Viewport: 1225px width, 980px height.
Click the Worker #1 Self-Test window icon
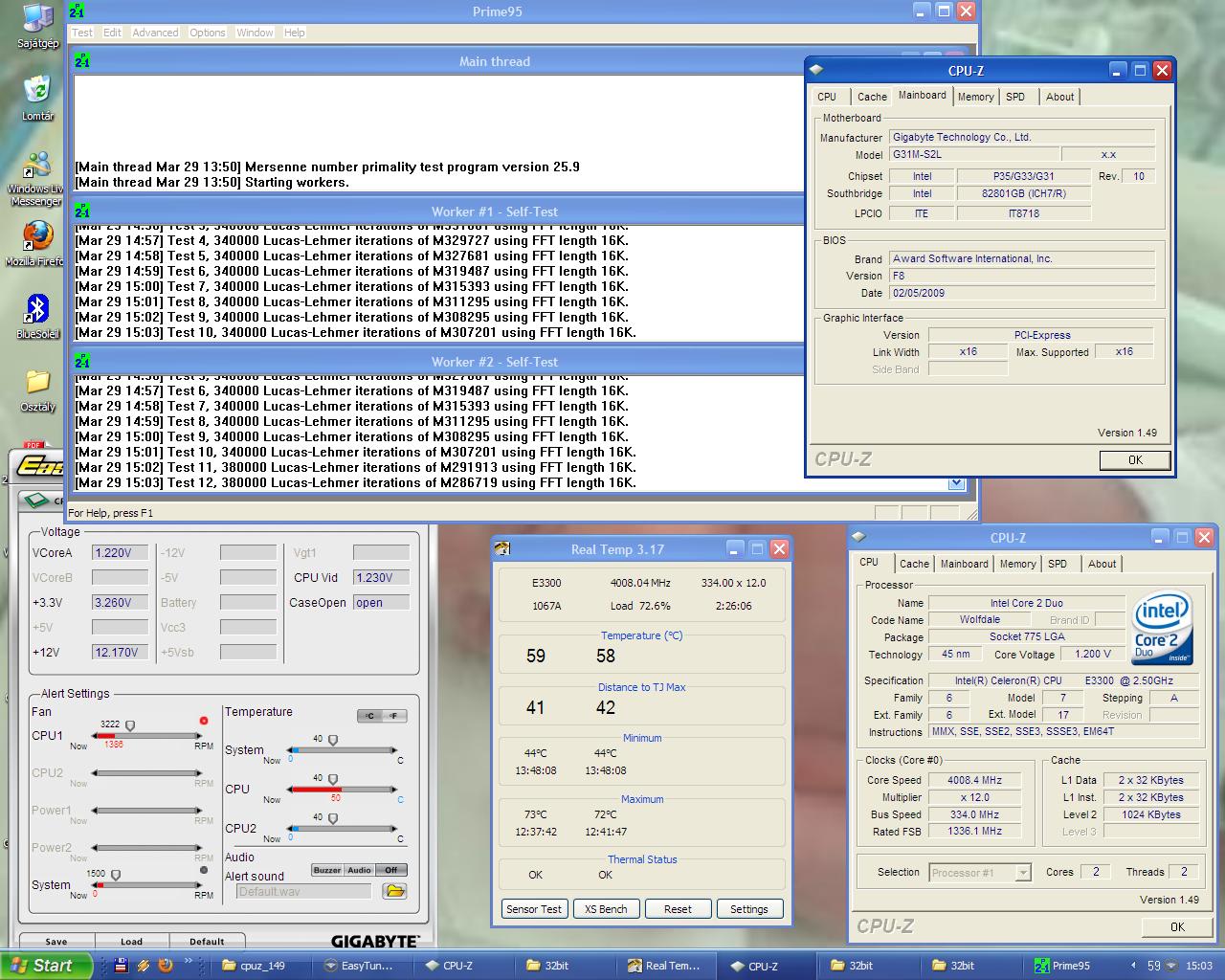[82, 211]
